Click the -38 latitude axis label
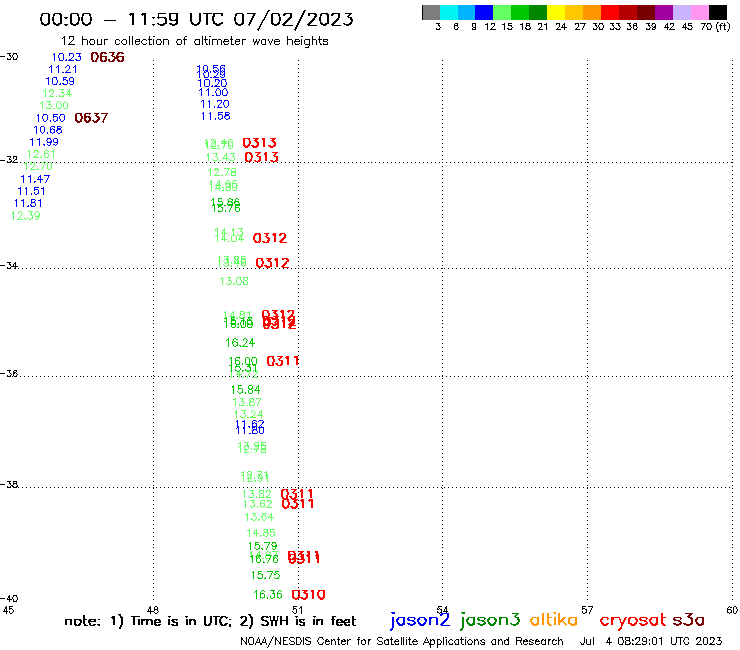 pyautogui.click(x=9, y=484)
